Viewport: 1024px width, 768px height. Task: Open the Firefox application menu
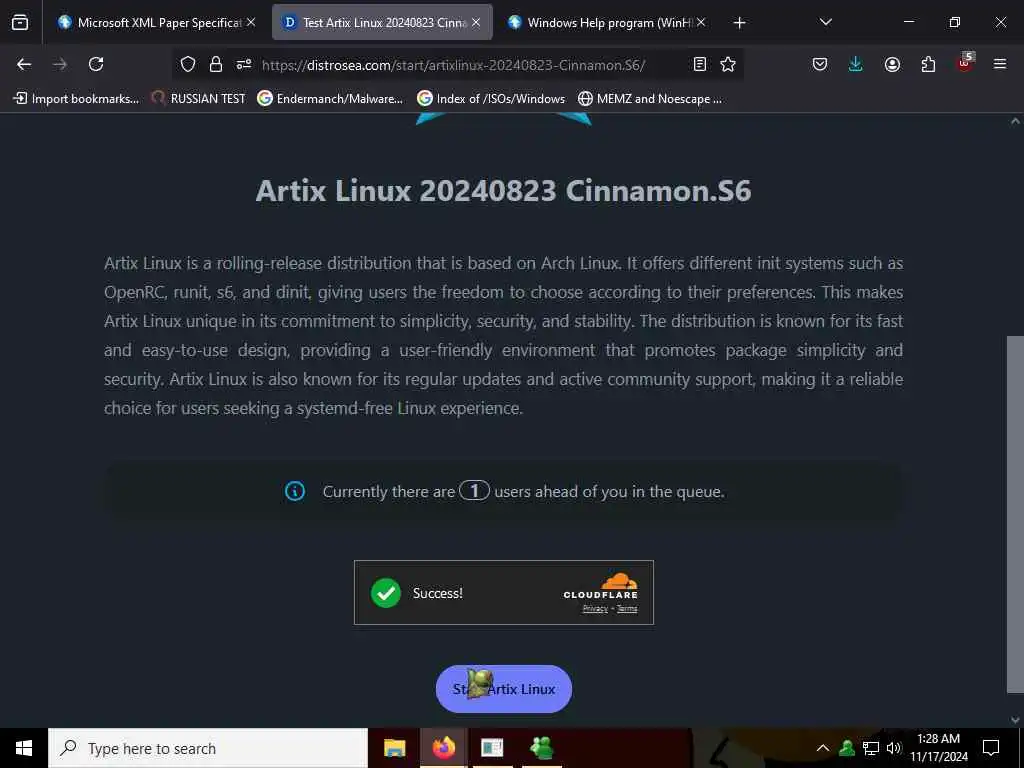1000,64
